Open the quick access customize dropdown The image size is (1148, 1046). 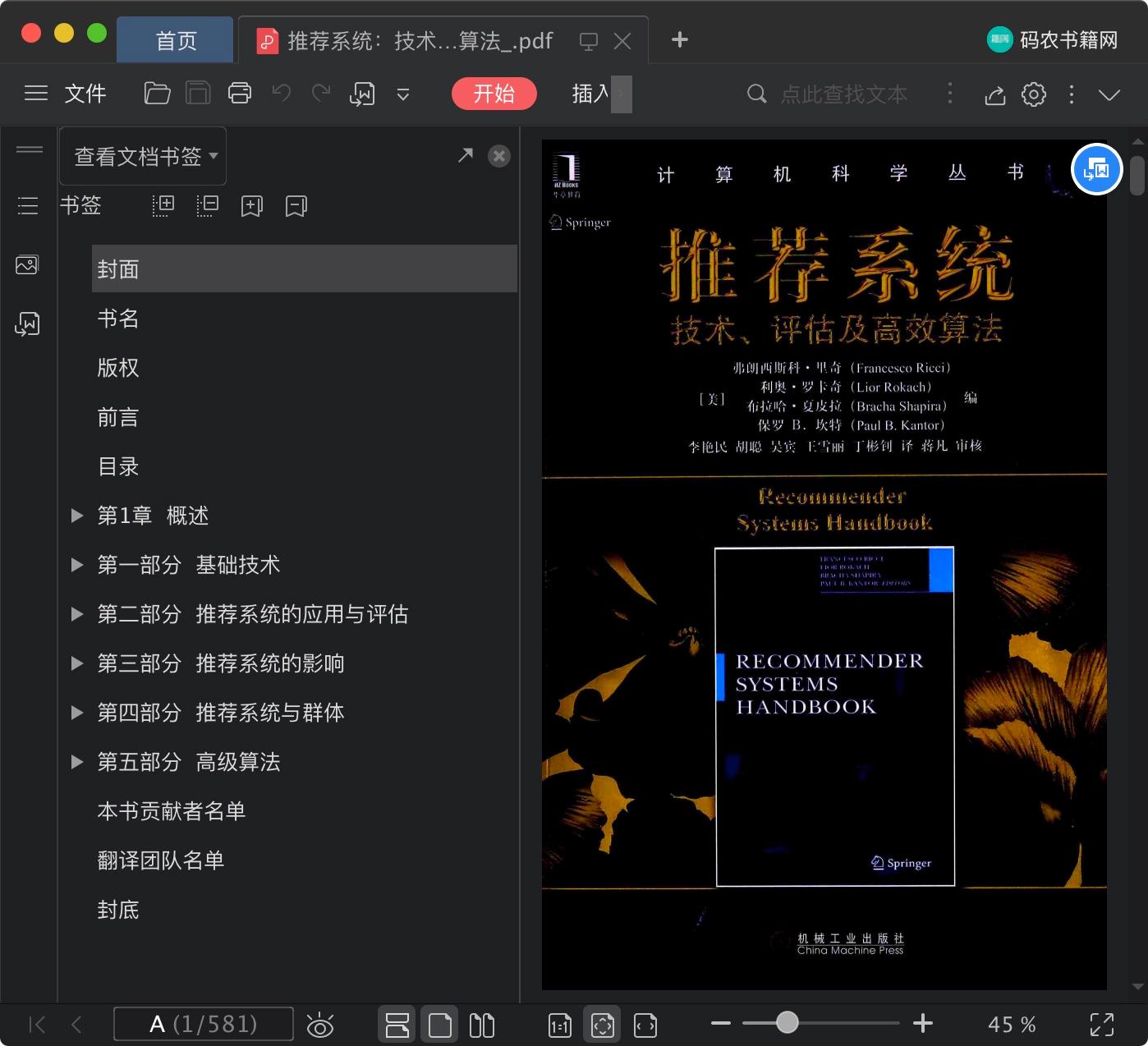pyautogui.click(x=403, y=94)
